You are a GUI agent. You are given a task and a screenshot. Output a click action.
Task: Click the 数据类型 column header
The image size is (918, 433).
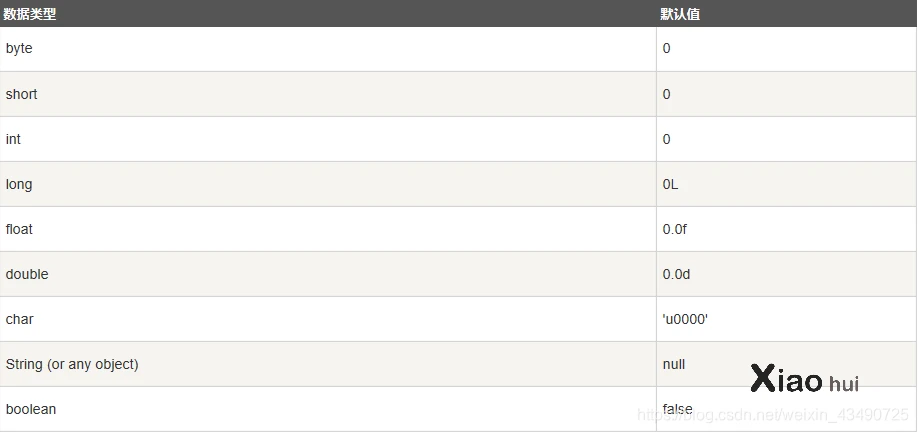click(32, 14)
